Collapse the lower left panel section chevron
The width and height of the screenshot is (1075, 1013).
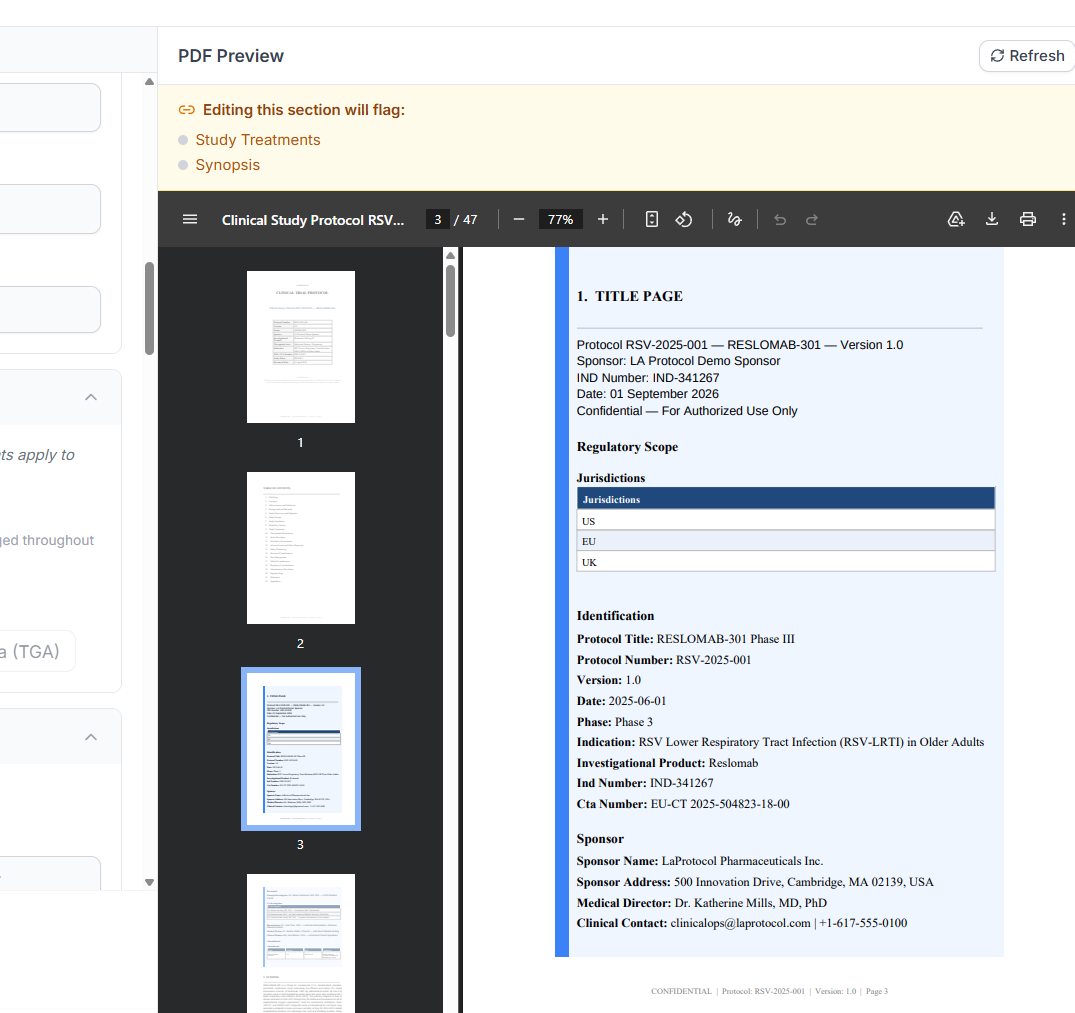click(x=90, y=737)
